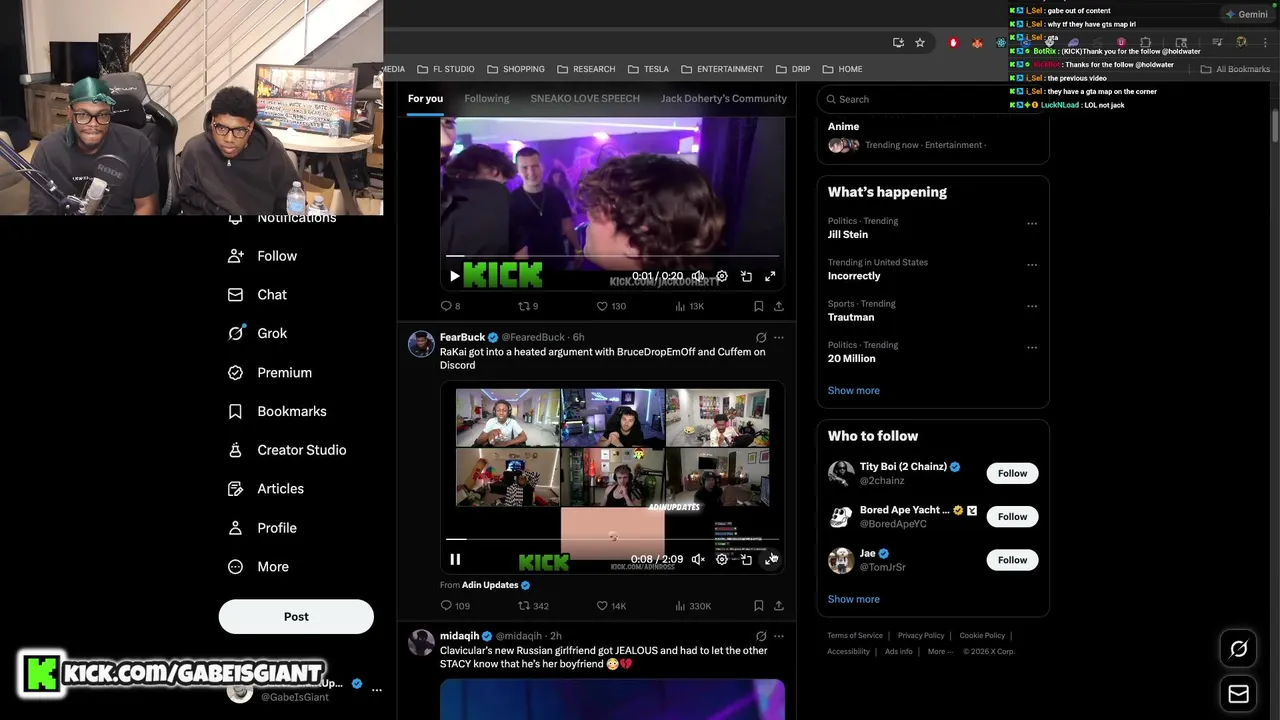This screenshot has height=720, width=1280.
Task: Open settings gear on RaKai video
Action: pyautogui.click(x=722, y=559)
